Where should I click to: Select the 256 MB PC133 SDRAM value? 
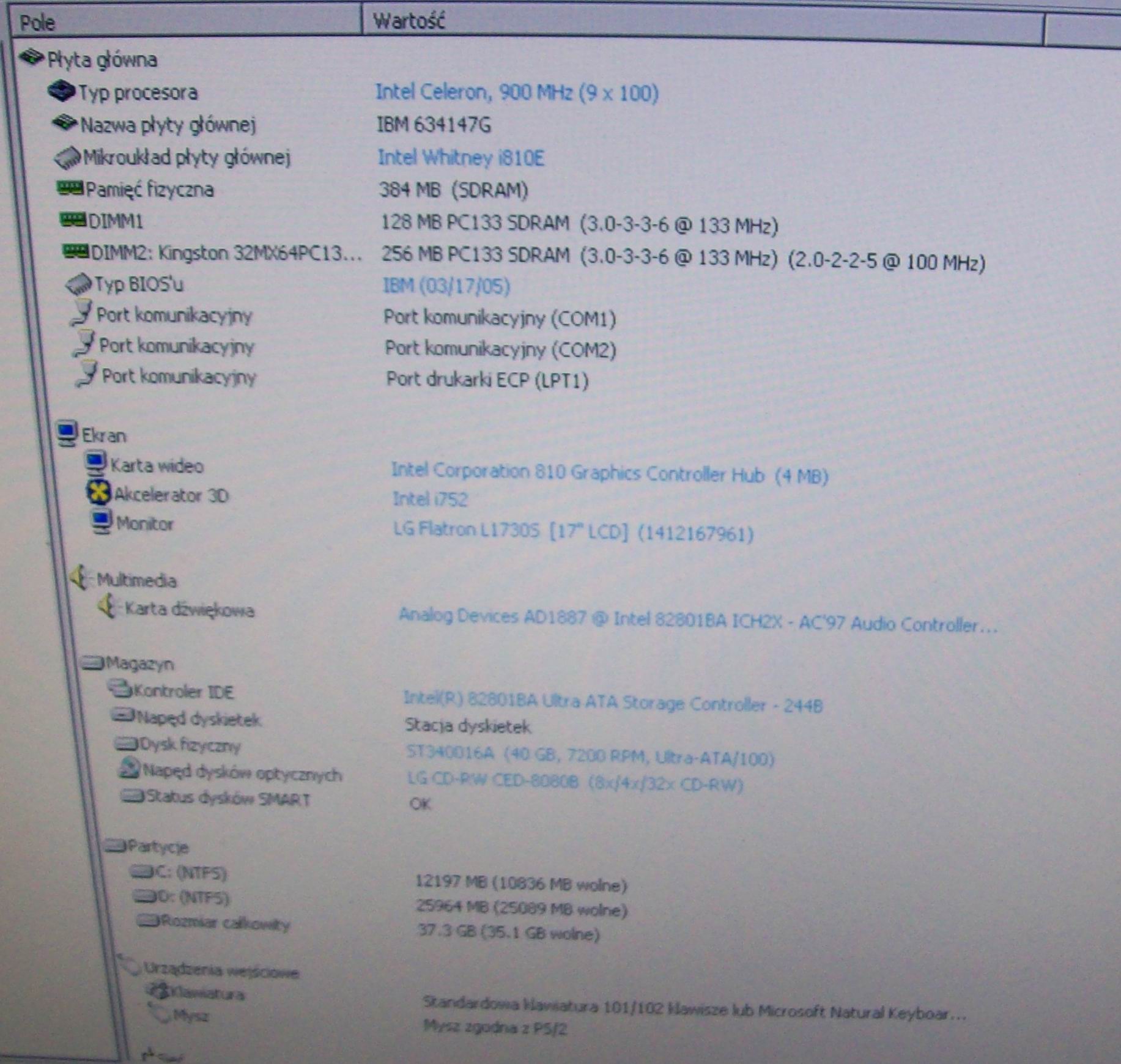683,257
